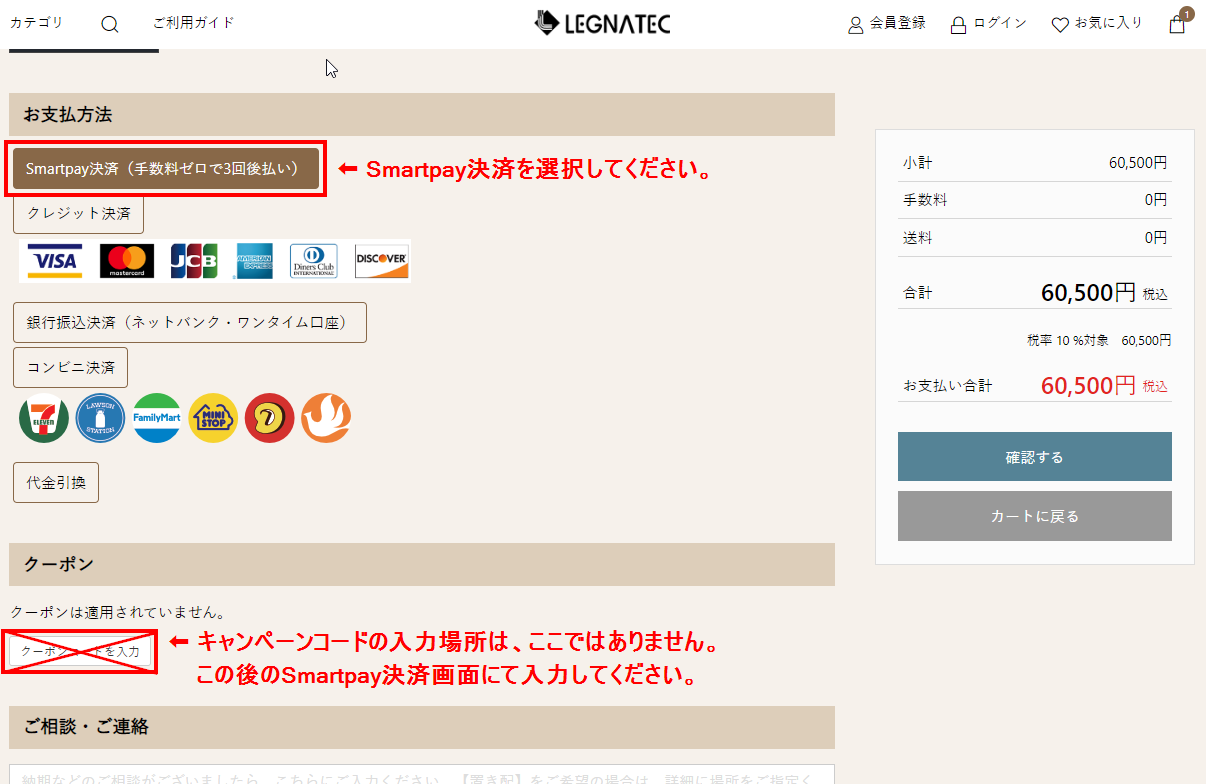Image resolution: width=1206 pixels, height=784 pixels.
Task: Open the ご利用ガイド menu
Action: pyautogui.click(x=194, y=22)
